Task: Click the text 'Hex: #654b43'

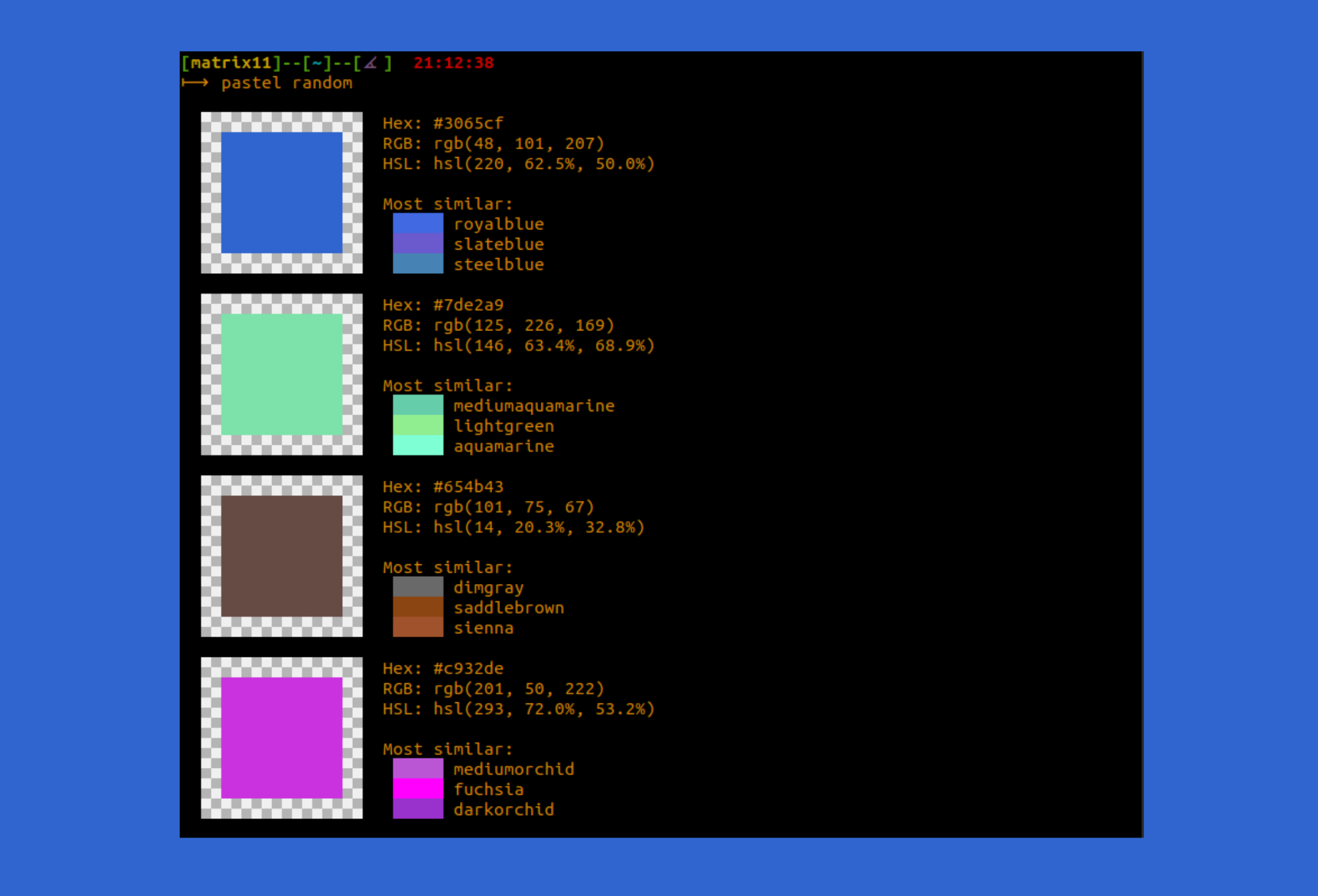Action: point(443,487)
